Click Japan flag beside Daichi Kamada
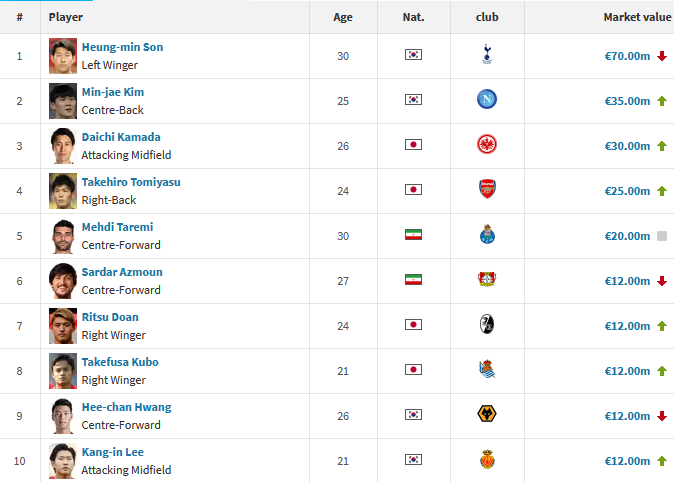The height and width of the screenshot is (482, 674). [x=413, y=145]
